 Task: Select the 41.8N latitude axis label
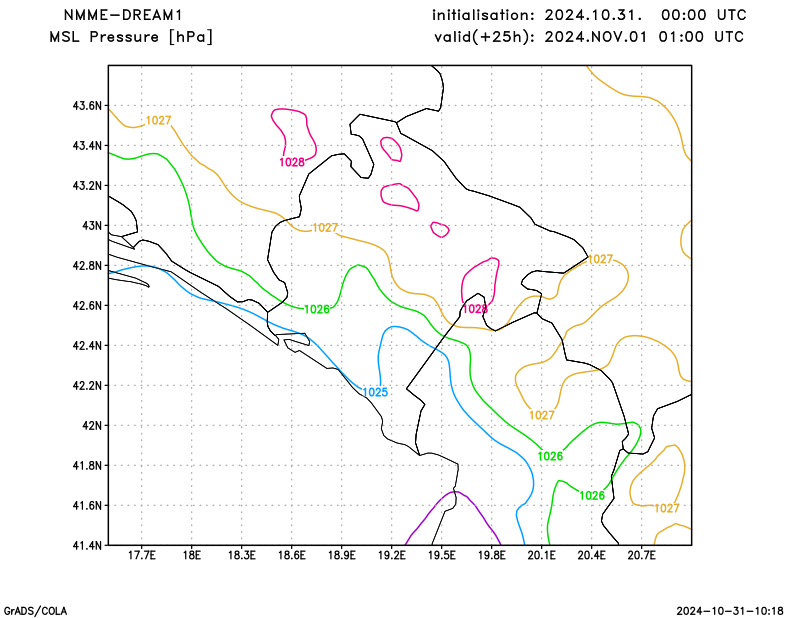point(87,465)
